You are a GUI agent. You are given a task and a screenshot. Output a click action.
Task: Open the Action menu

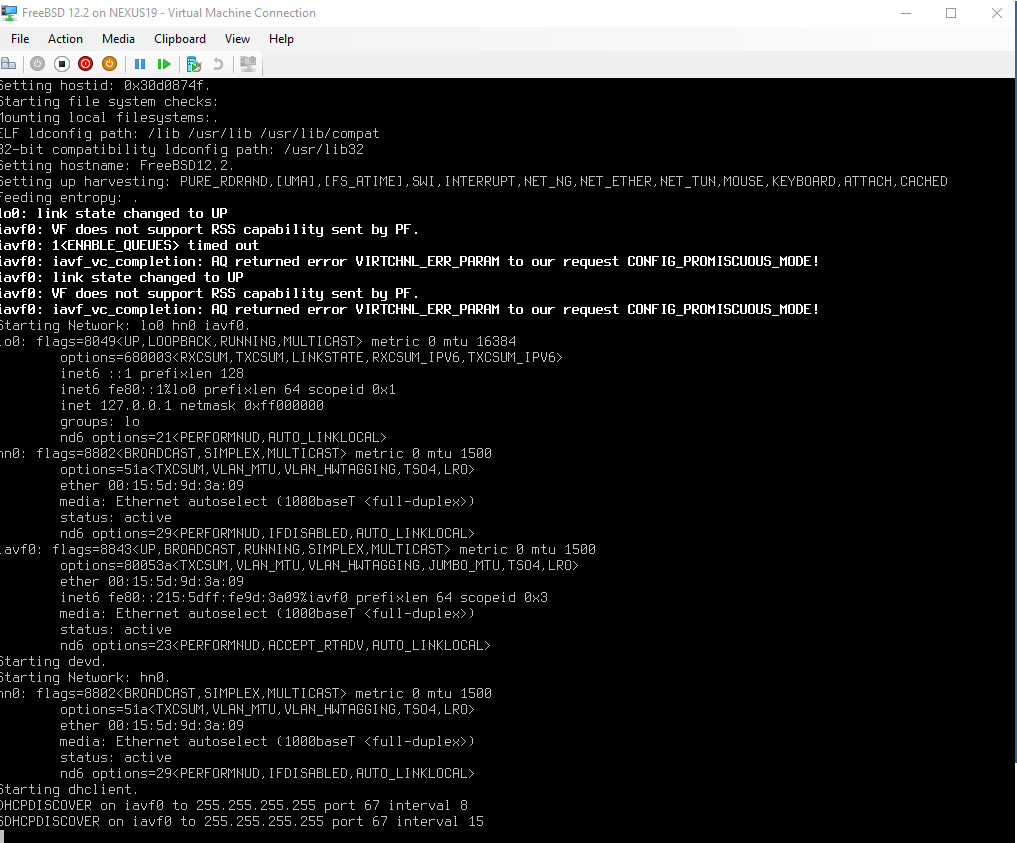(65, 39)
